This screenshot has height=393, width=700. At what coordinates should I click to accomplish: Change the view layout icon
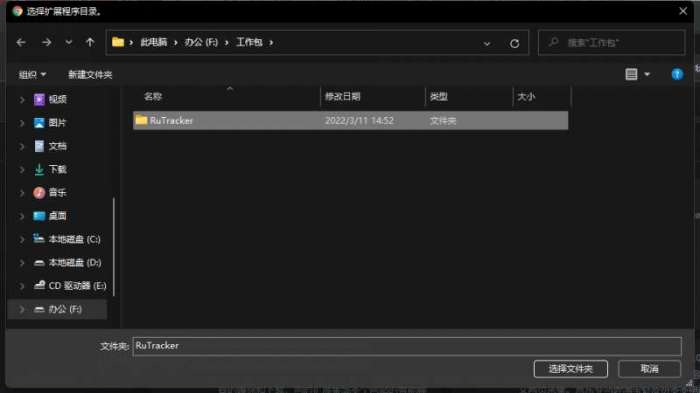coord(631,74)
